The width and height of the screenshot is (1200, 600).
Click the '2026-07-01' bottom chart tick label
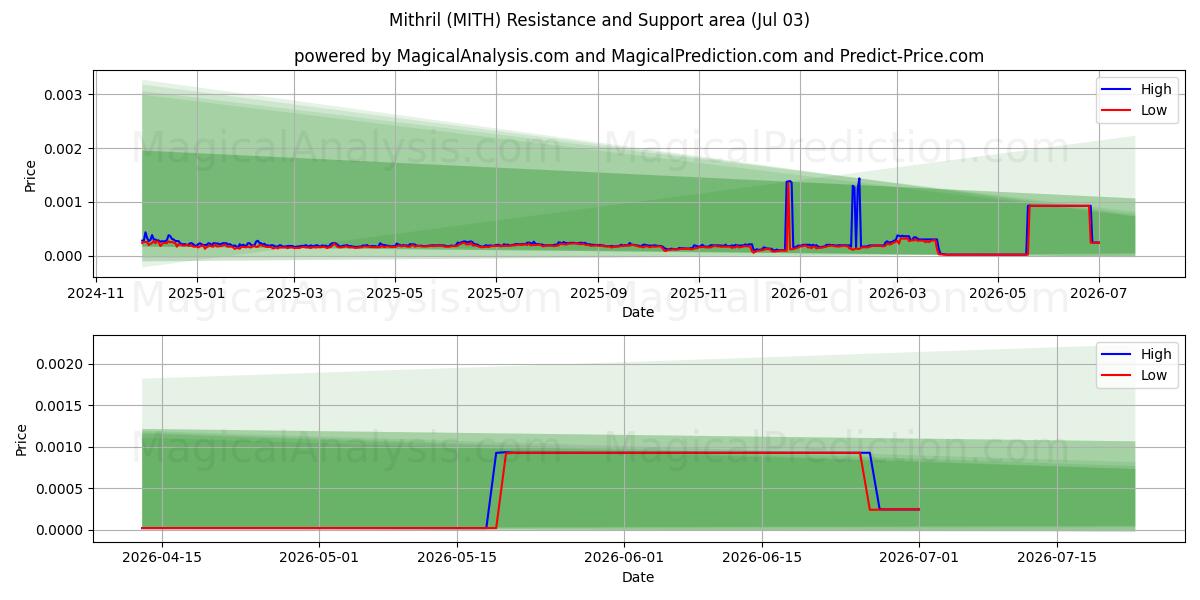point(919,557)
